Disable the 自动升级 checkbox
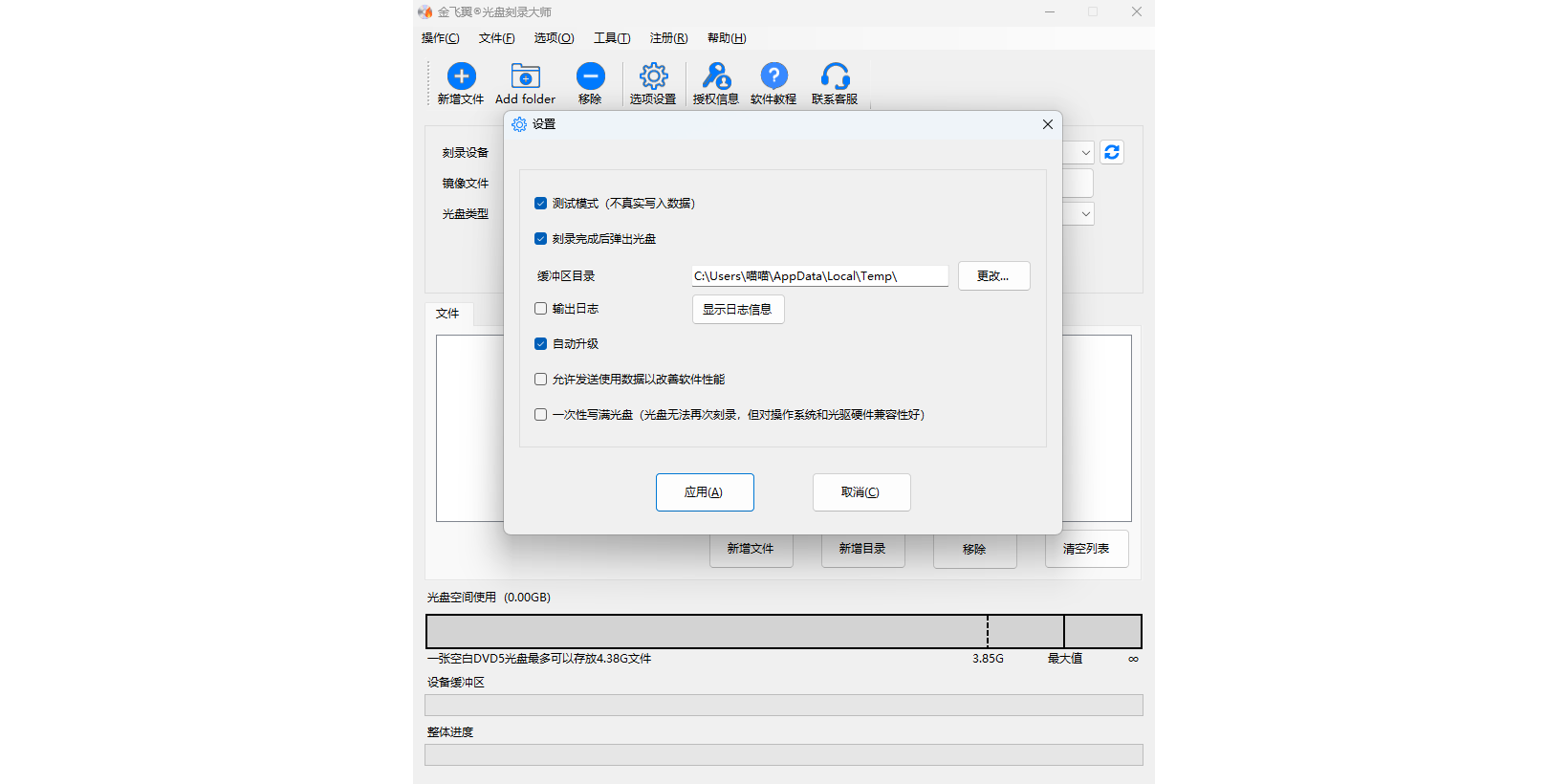1568x784 pixels. [x=541, y=344]
